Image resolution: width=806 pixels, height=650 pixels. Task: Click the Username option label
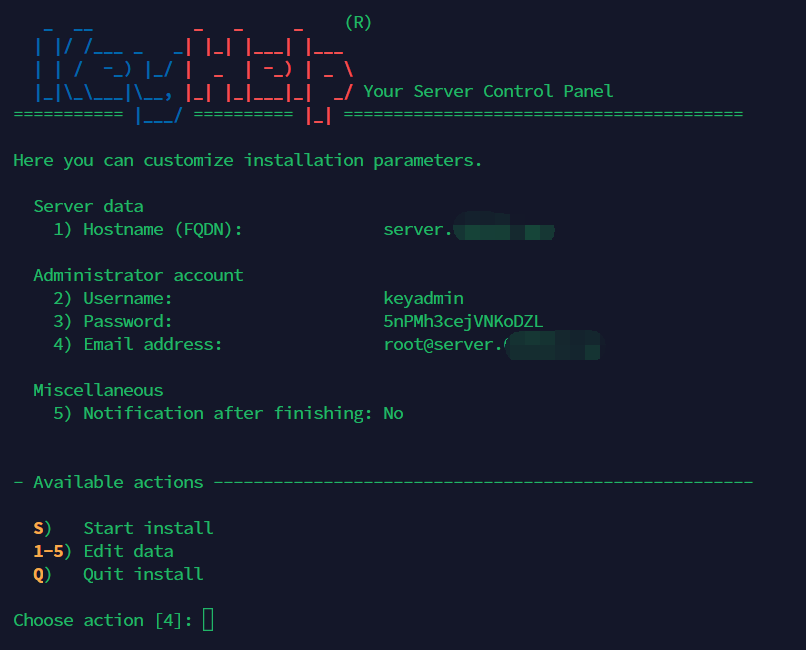[128, 298]
